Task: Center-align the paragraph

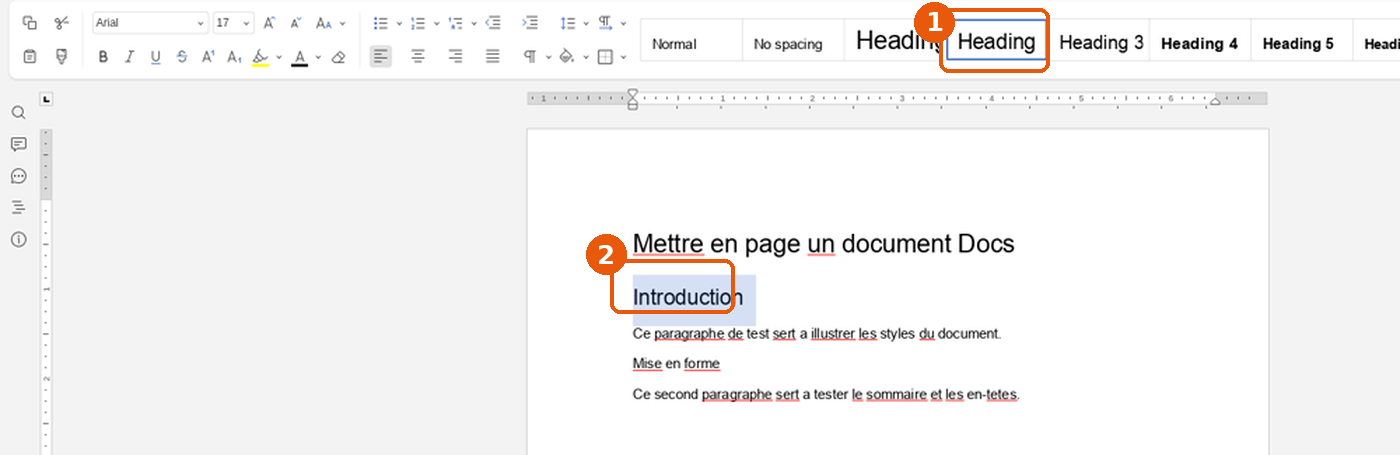Action: point(418,57)
